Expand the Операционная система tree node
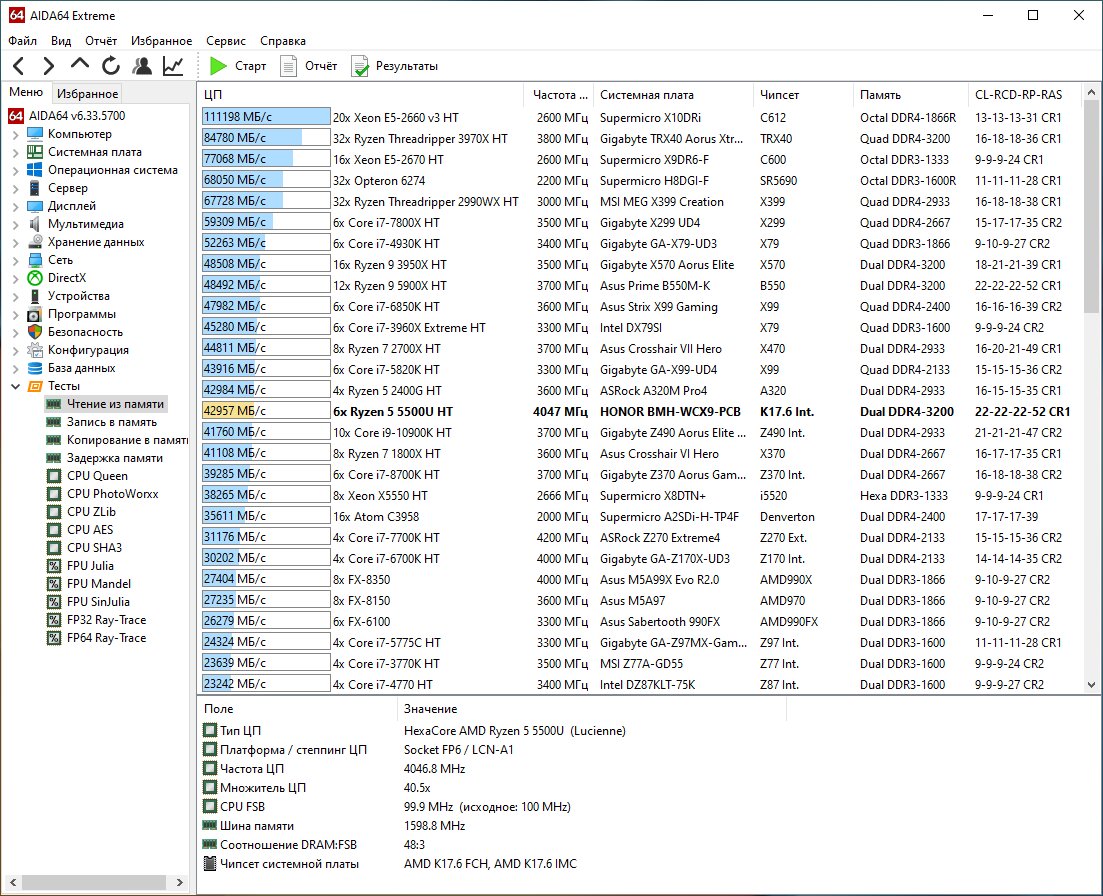Image resolution: width=1103 pixels, height=896 pixels. point(15,169)
